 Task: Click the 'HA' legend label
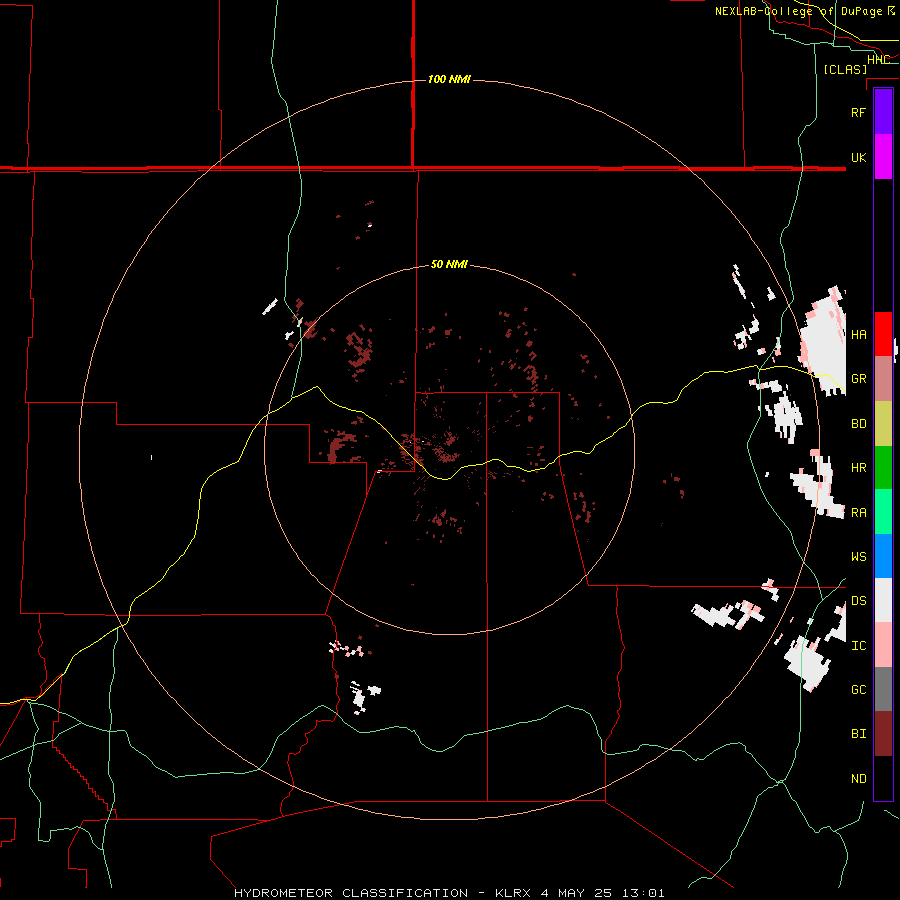tap(858, 335)
